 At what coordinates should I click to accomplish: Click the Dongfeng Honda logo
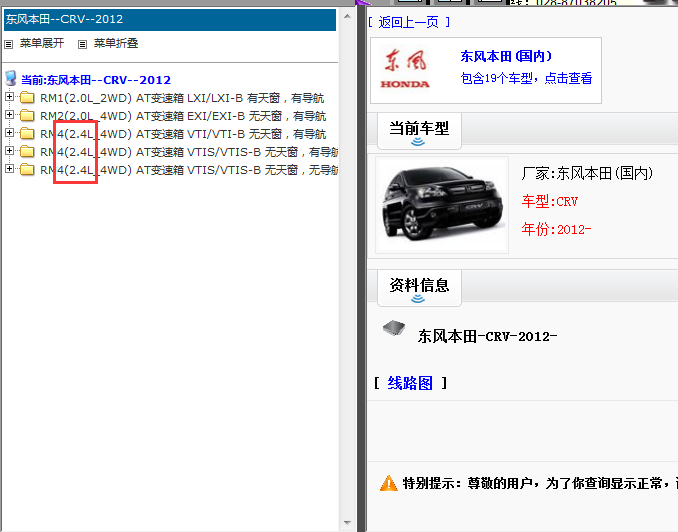pyautogui.click(x=405, y=69)
